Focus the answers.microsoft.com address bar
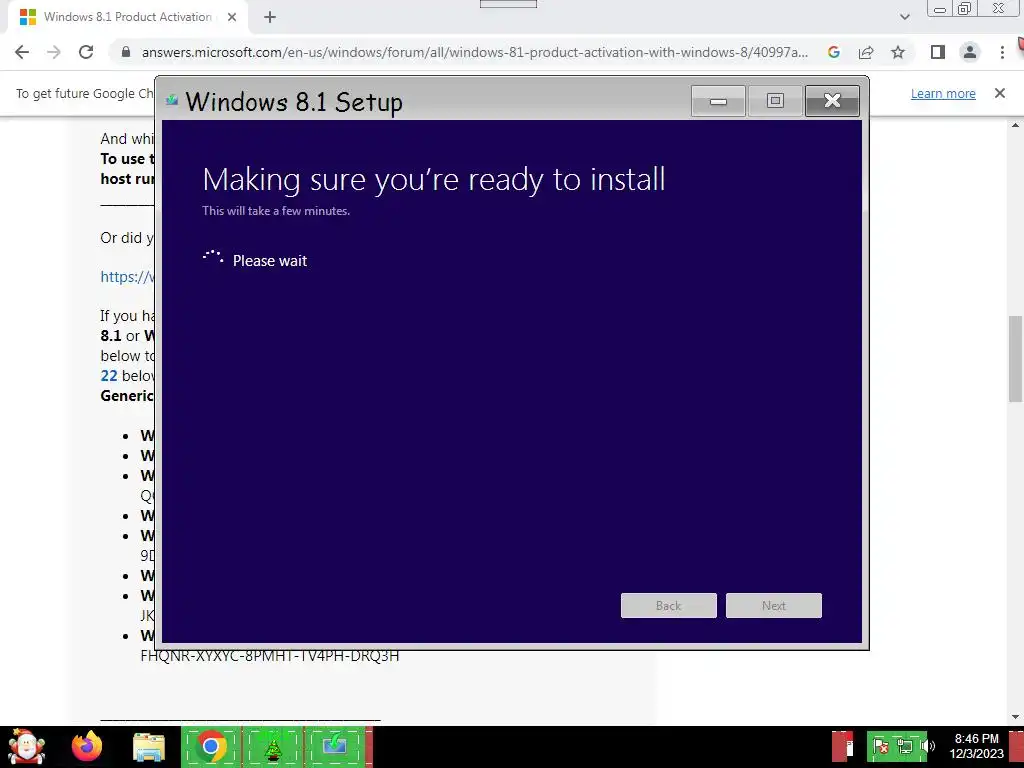Image resolution: width=1024 pixels, height=768 pixels. click(x=475, y=52)
